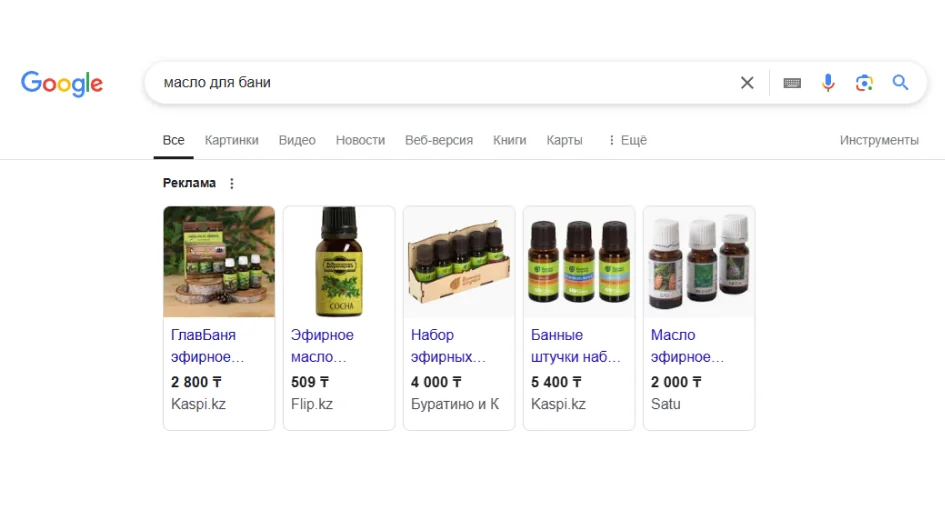Screen dimensions: 945x520
Task: Open the wooden box oil set image
Action: pos(459,262)
